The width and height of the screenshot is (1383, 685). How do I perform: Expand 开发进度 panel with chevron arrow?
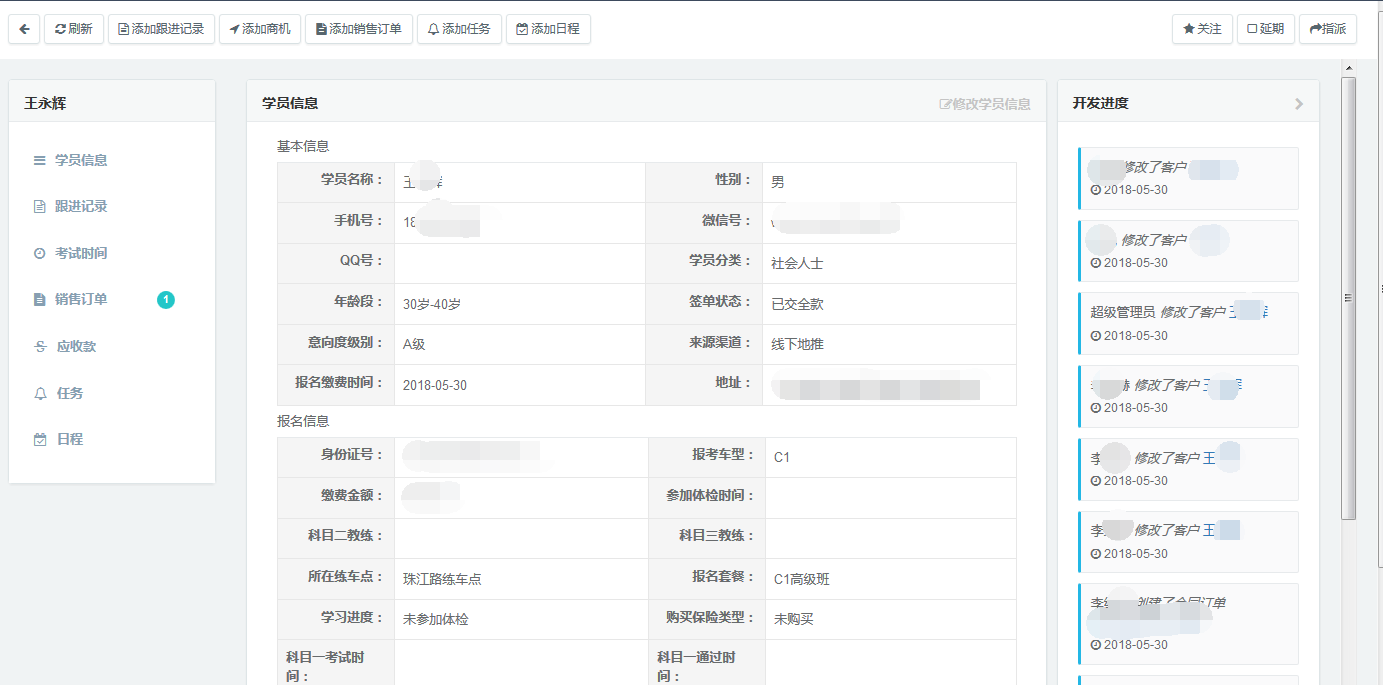(x=1299, y=104)
